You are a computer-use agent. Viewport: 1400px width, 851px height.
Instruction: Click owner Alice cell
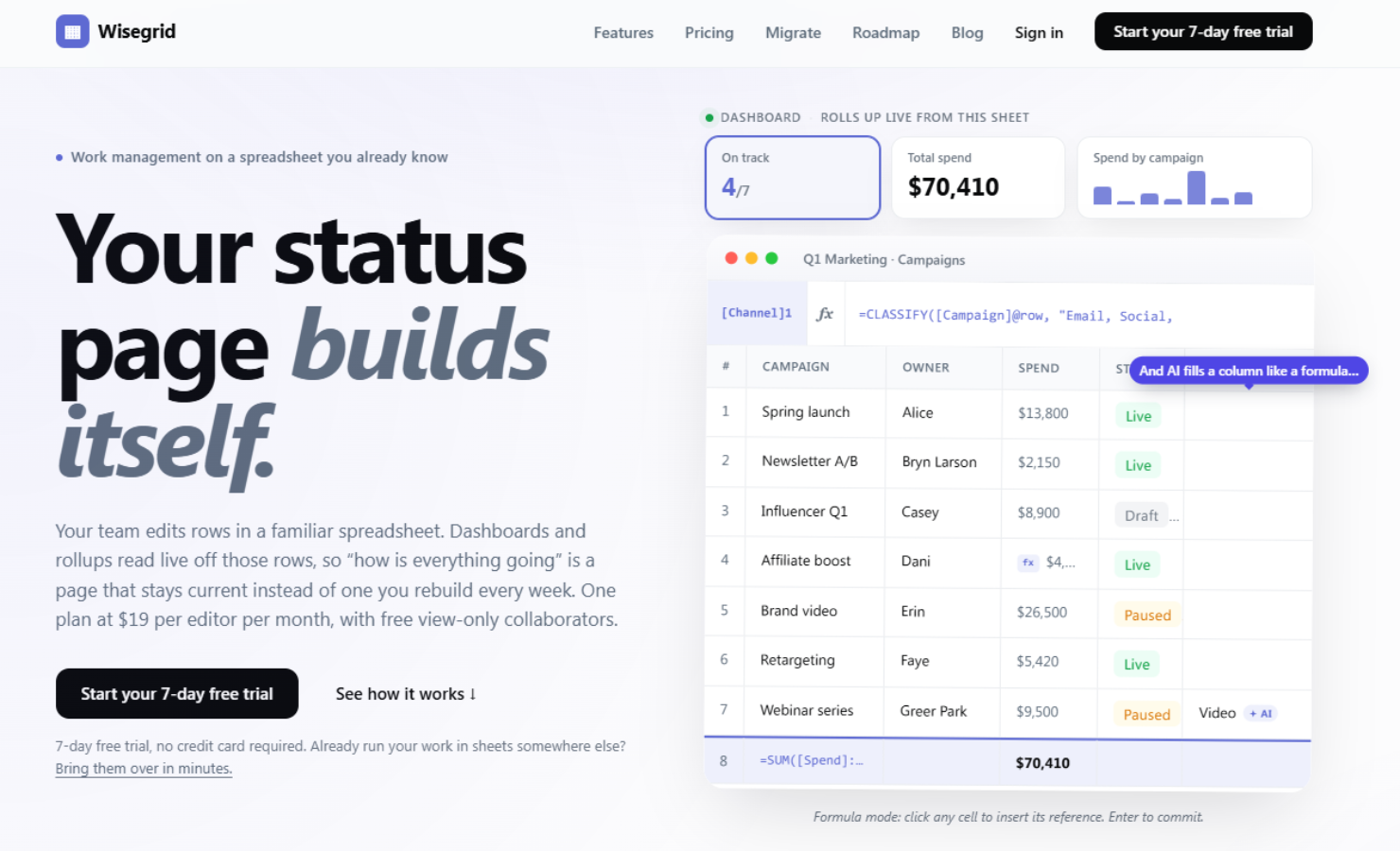coord(943,413)
